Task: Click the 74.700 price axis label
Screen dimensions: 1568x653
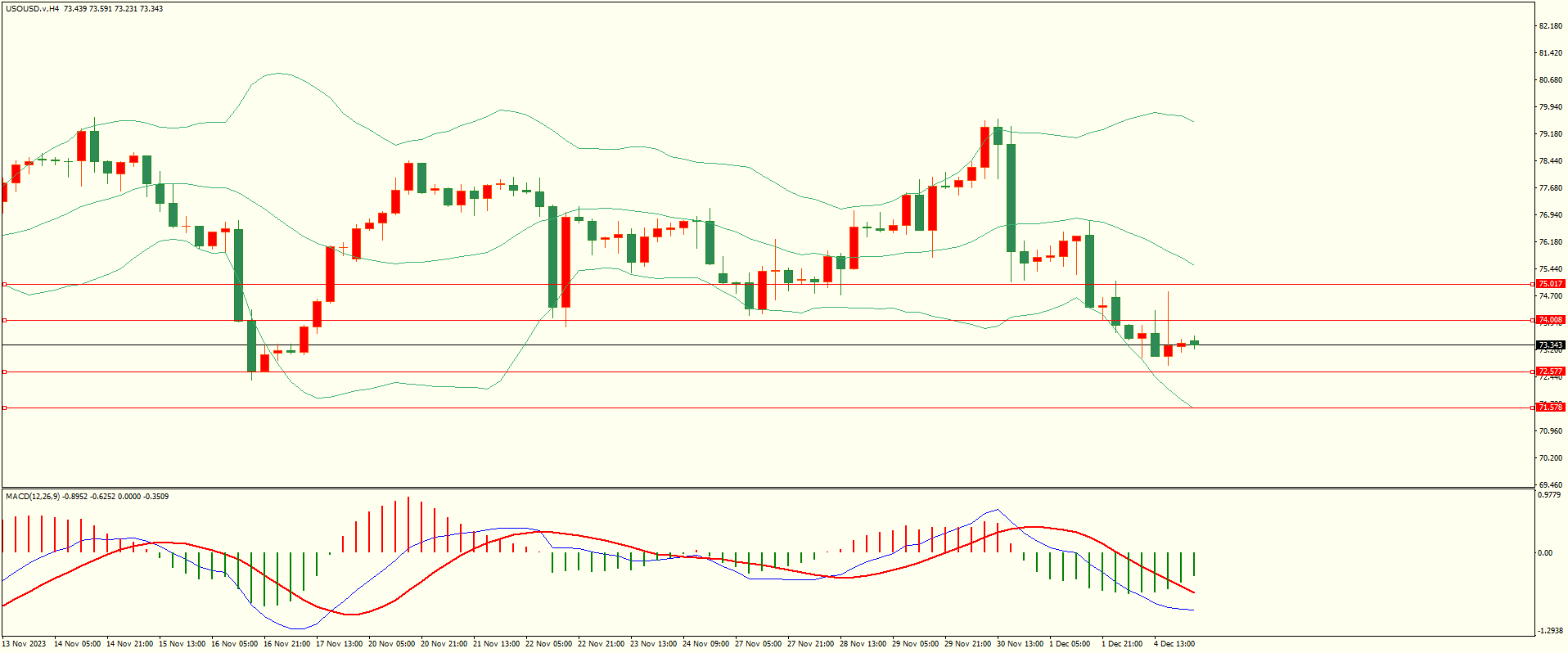Action: (1550, 296)
